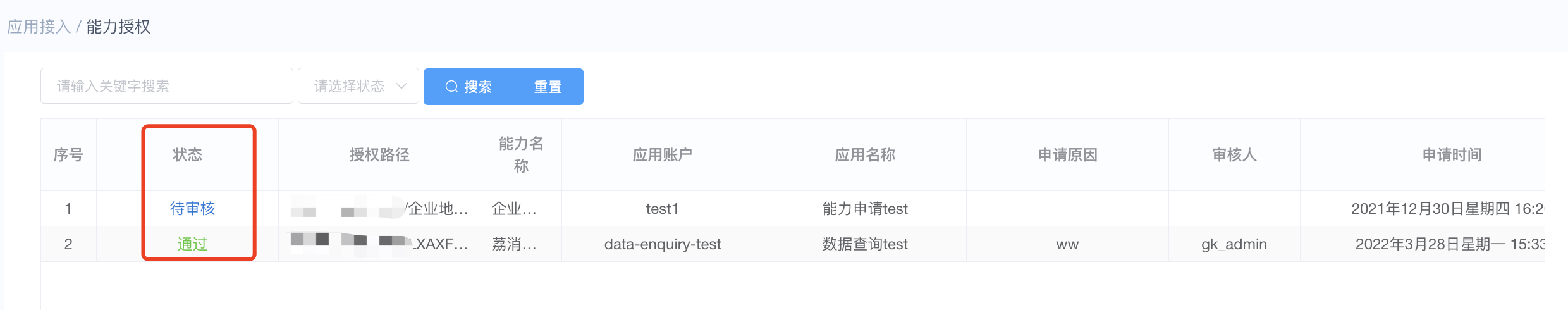1568x310 pixels.
Task: Click the 能力授权 breadcrumb item
Action: (x=118, y=27)
